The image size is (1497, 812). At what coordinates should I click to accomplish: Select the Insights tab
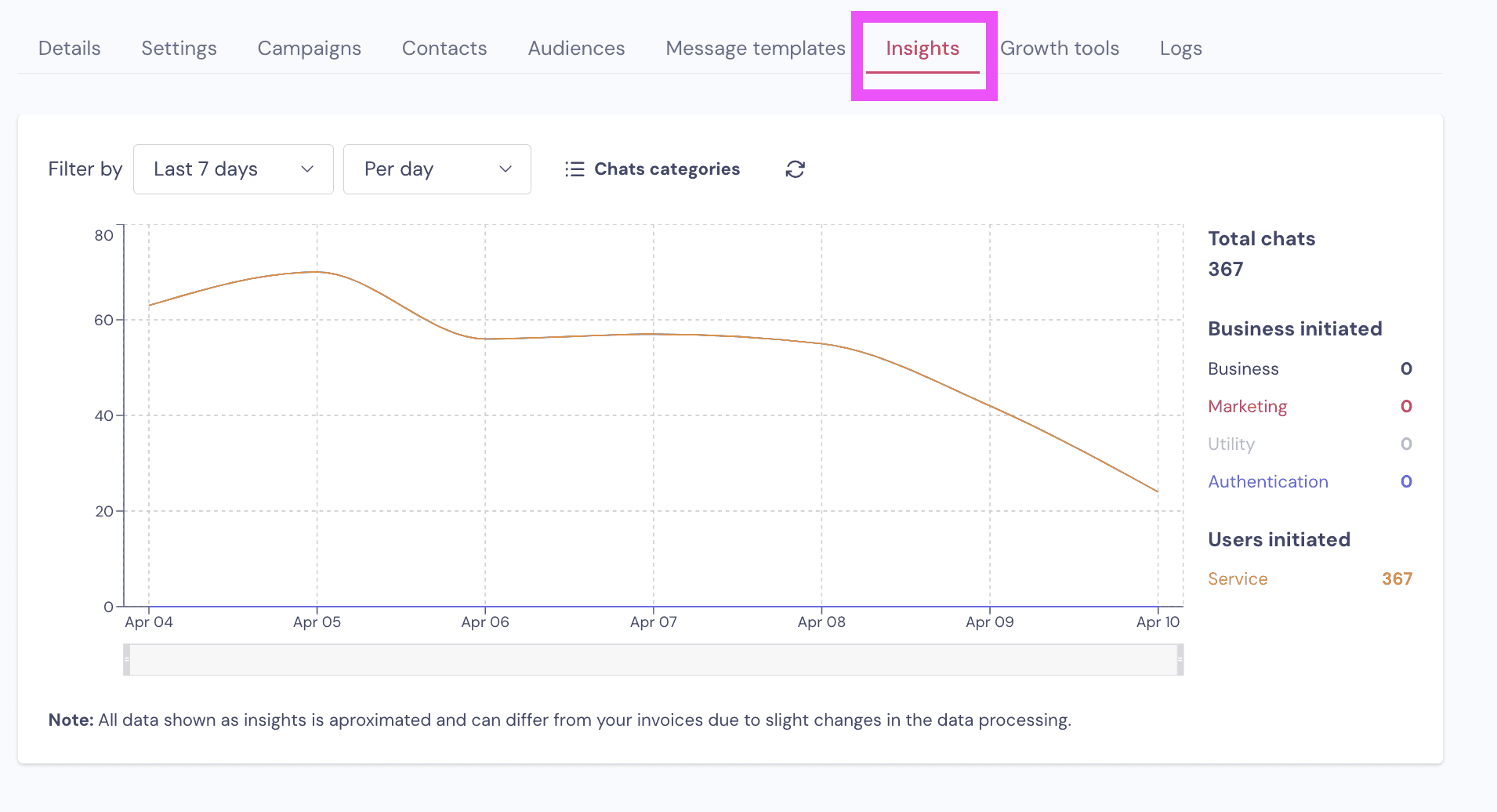[922, 49]
